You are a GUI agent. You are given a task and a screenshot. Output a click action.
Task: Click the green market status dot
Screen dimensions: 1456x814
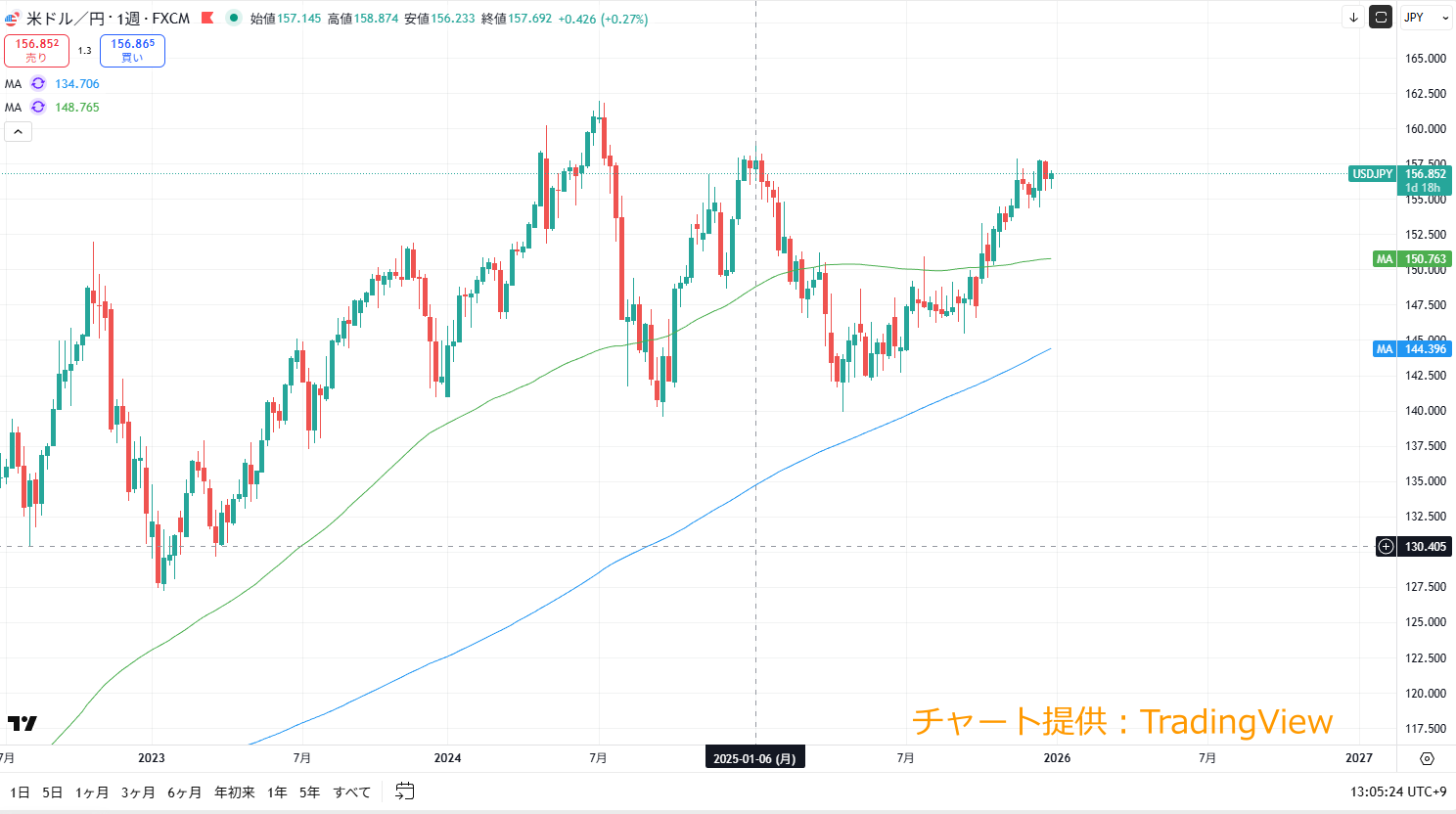233,18
